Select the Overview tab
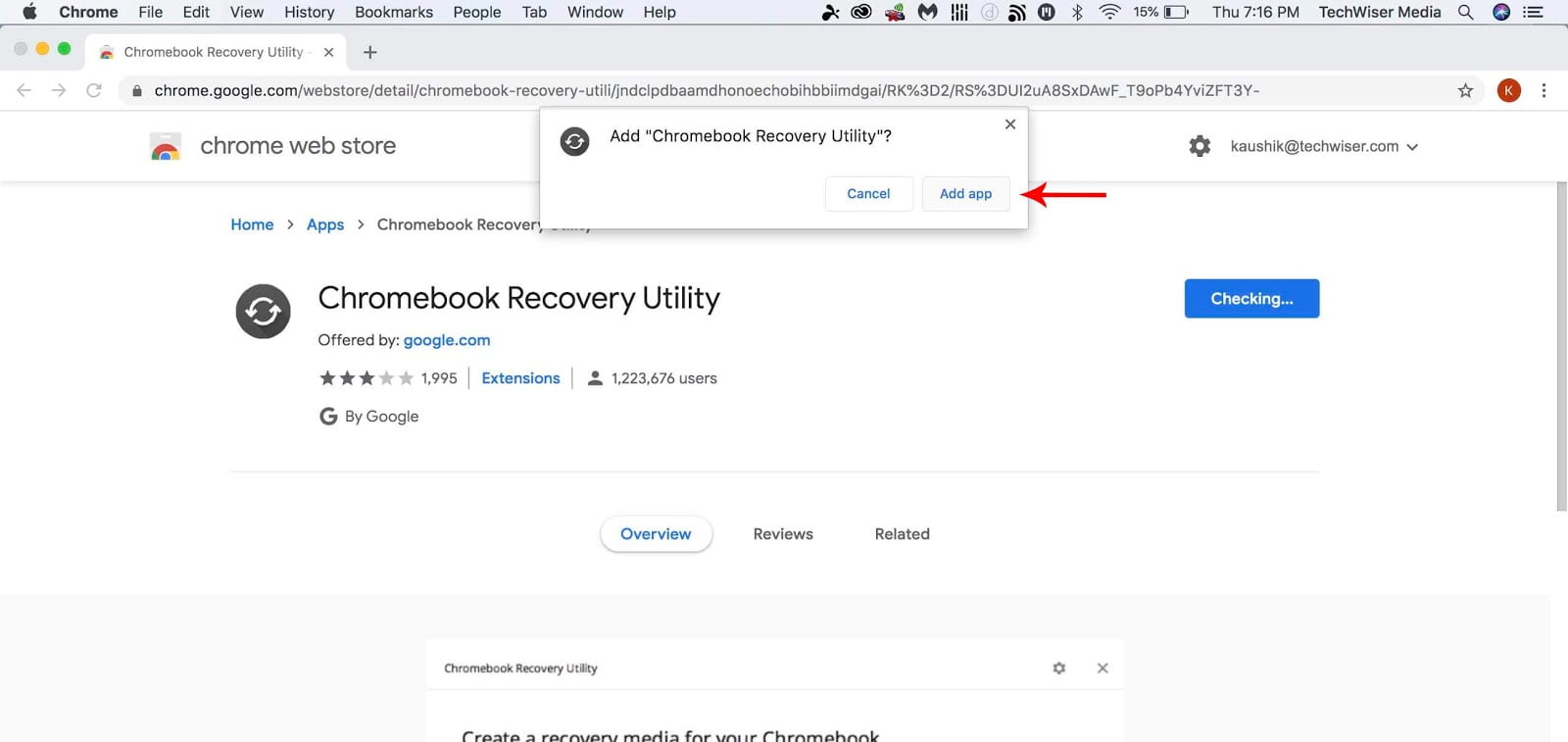Image resolution: width=1568 pixels, height=742 pixels. click(x=656, y=534)
